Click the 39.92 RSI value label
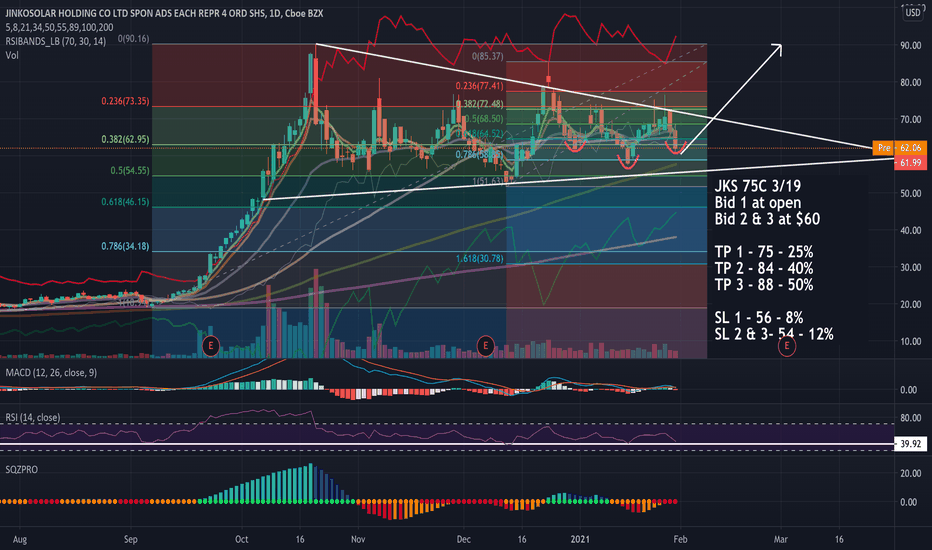This screenshot has width=932, height=550. (910, 444)
